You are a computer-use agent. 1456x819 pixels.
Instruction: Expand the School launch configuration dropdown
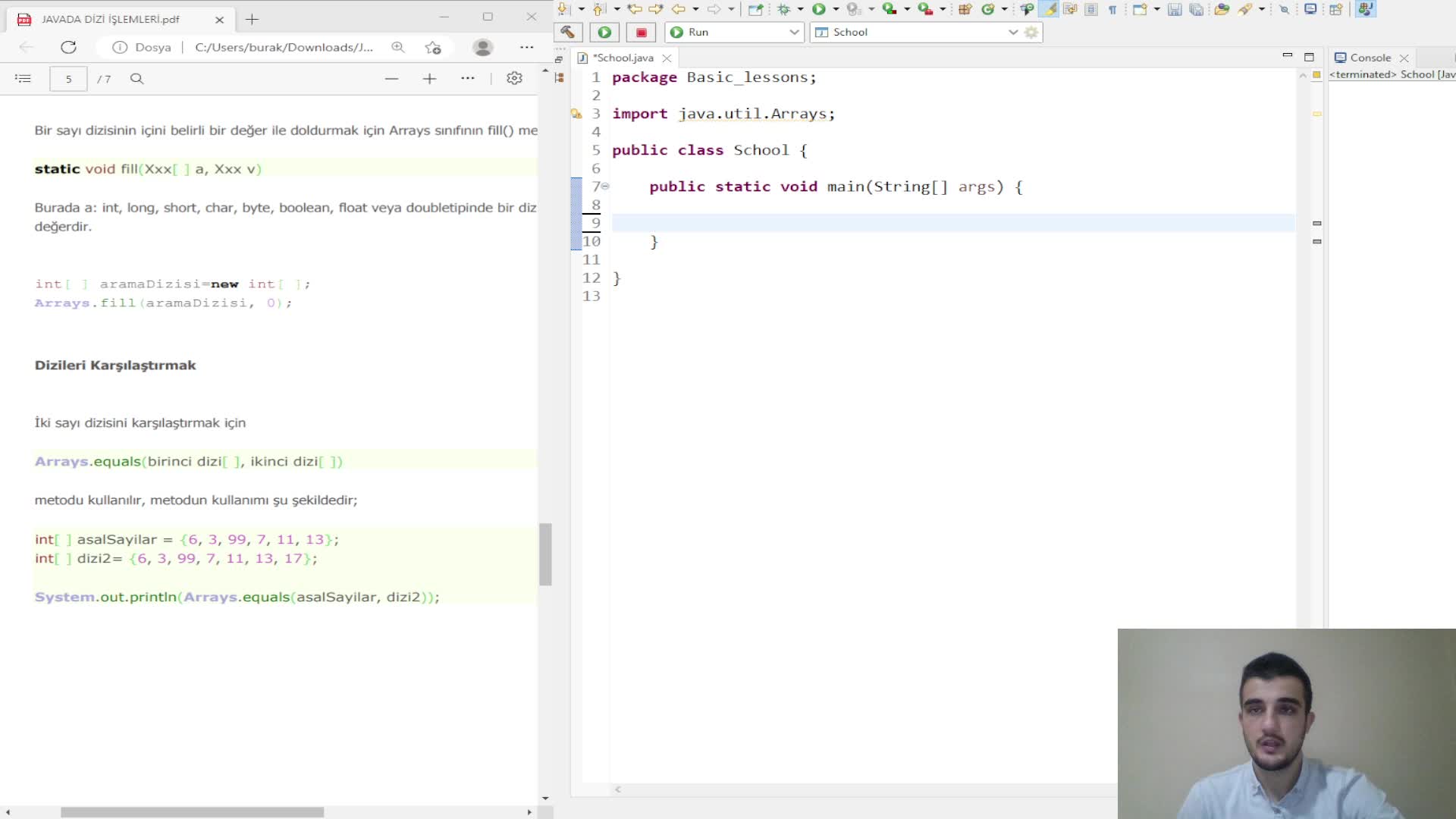coord(1012,32)
